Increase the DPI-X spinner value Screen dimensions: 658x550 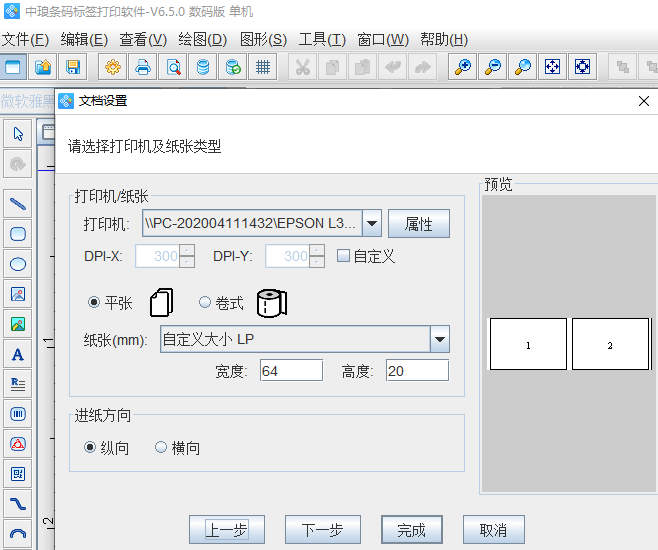tap(187, 250)
